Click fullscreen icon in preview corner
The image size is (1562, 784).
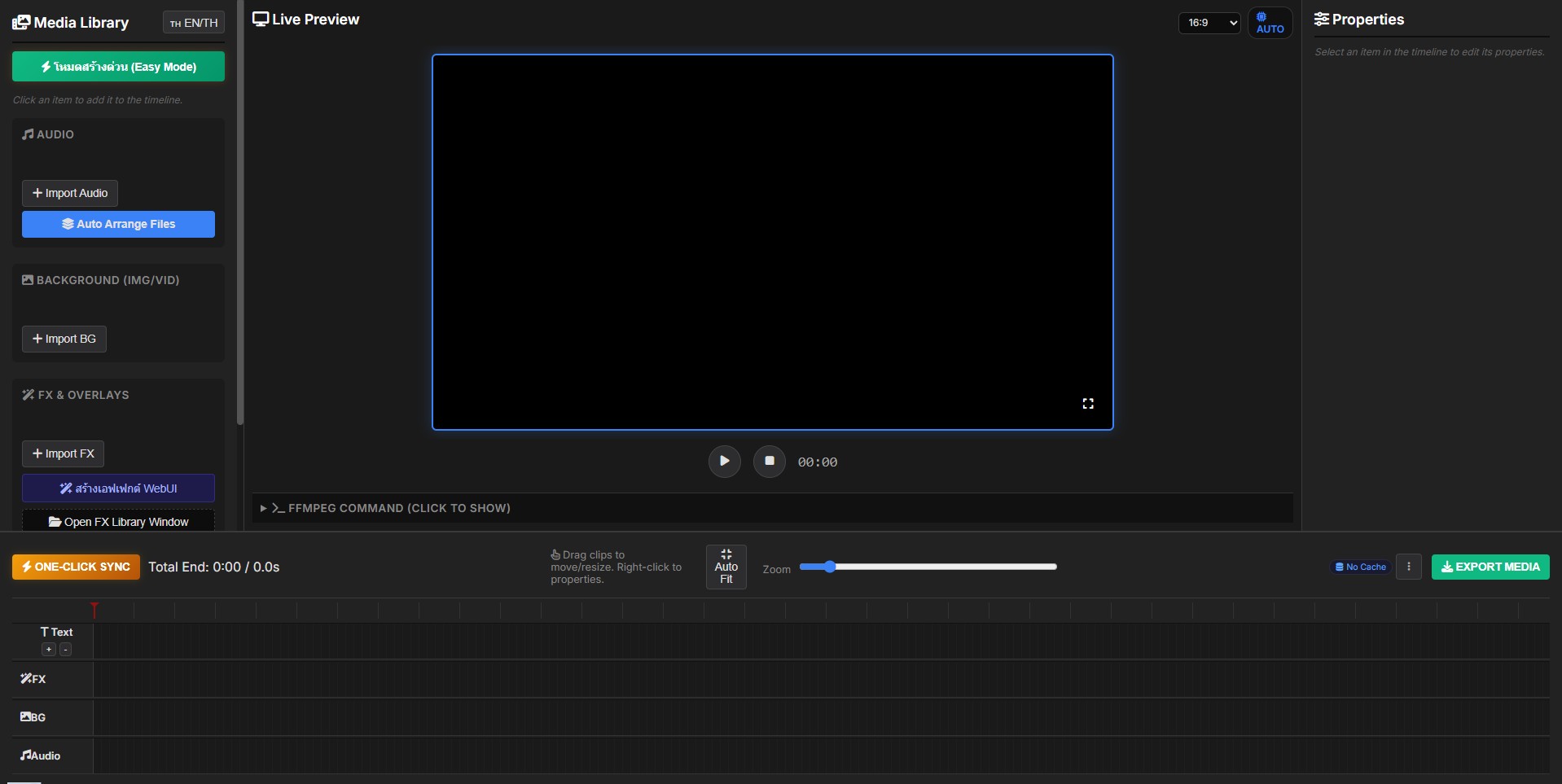(x=1087, y=404)
